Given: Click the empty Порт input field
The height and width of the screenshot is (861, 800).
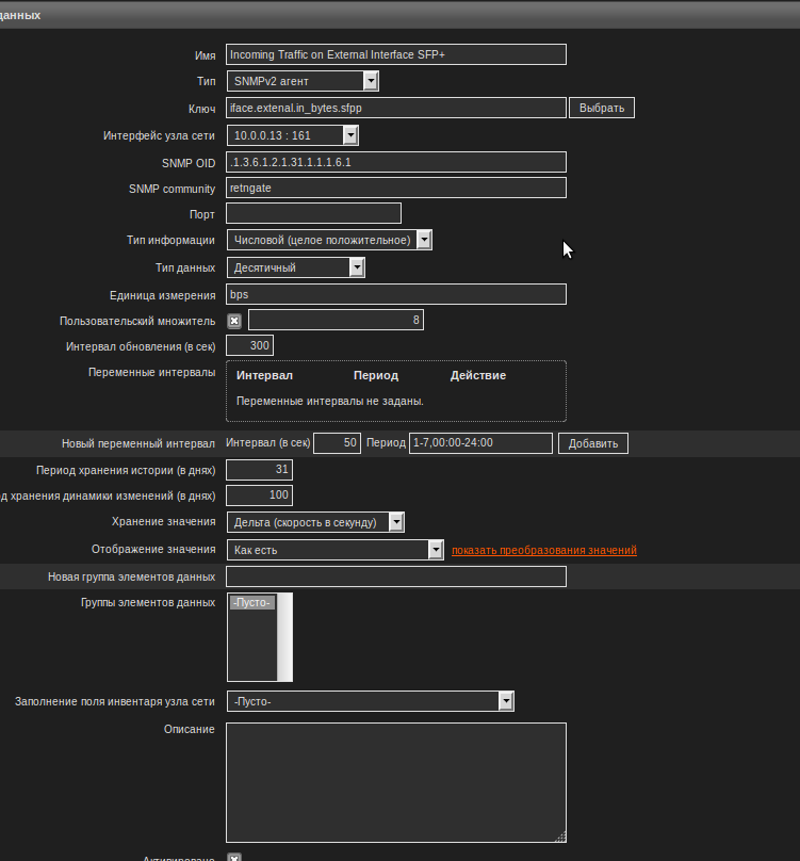Looking at the screenshot, I should (x=314, y=214).
